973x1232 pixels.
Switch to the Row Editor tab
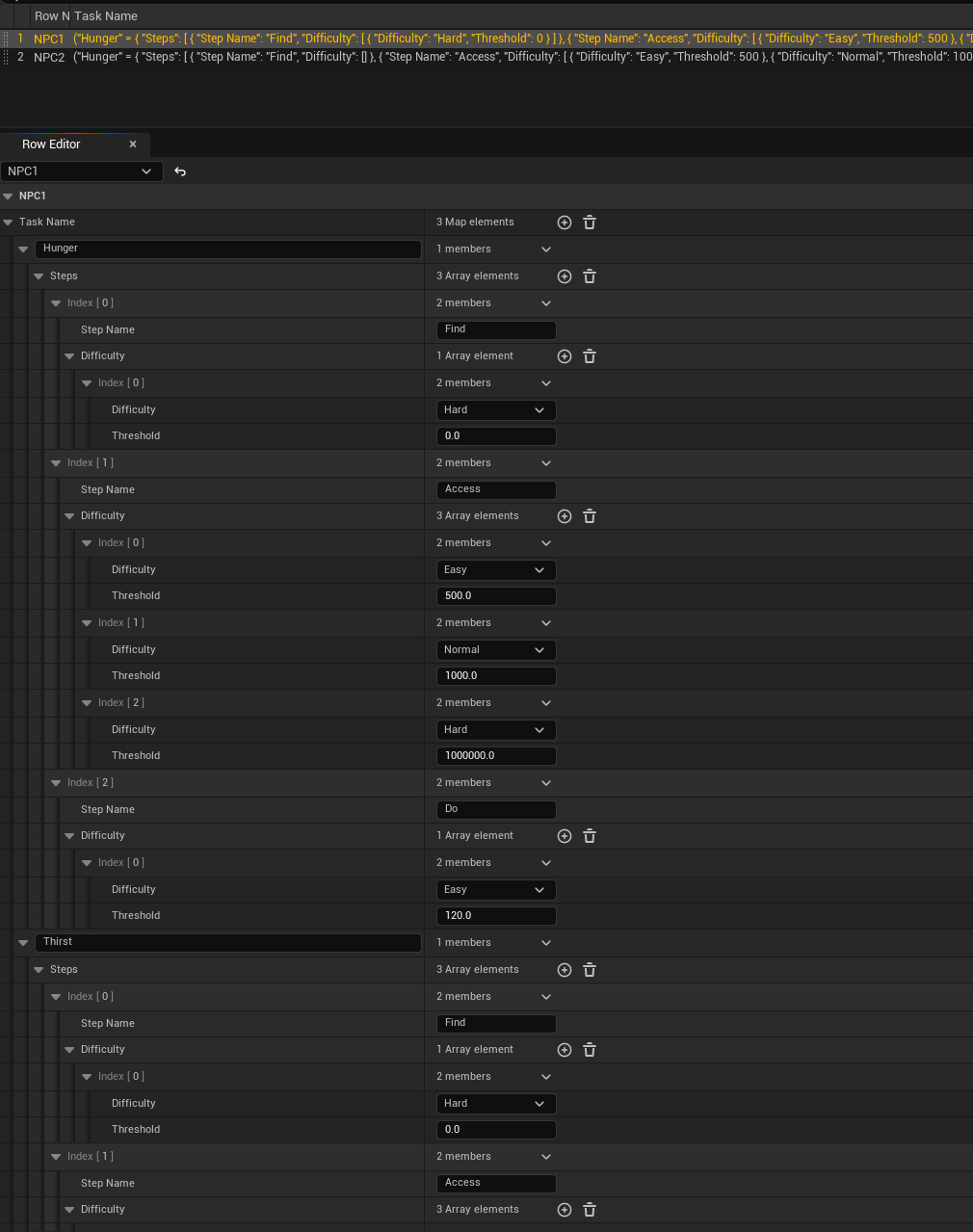point(52,144)
